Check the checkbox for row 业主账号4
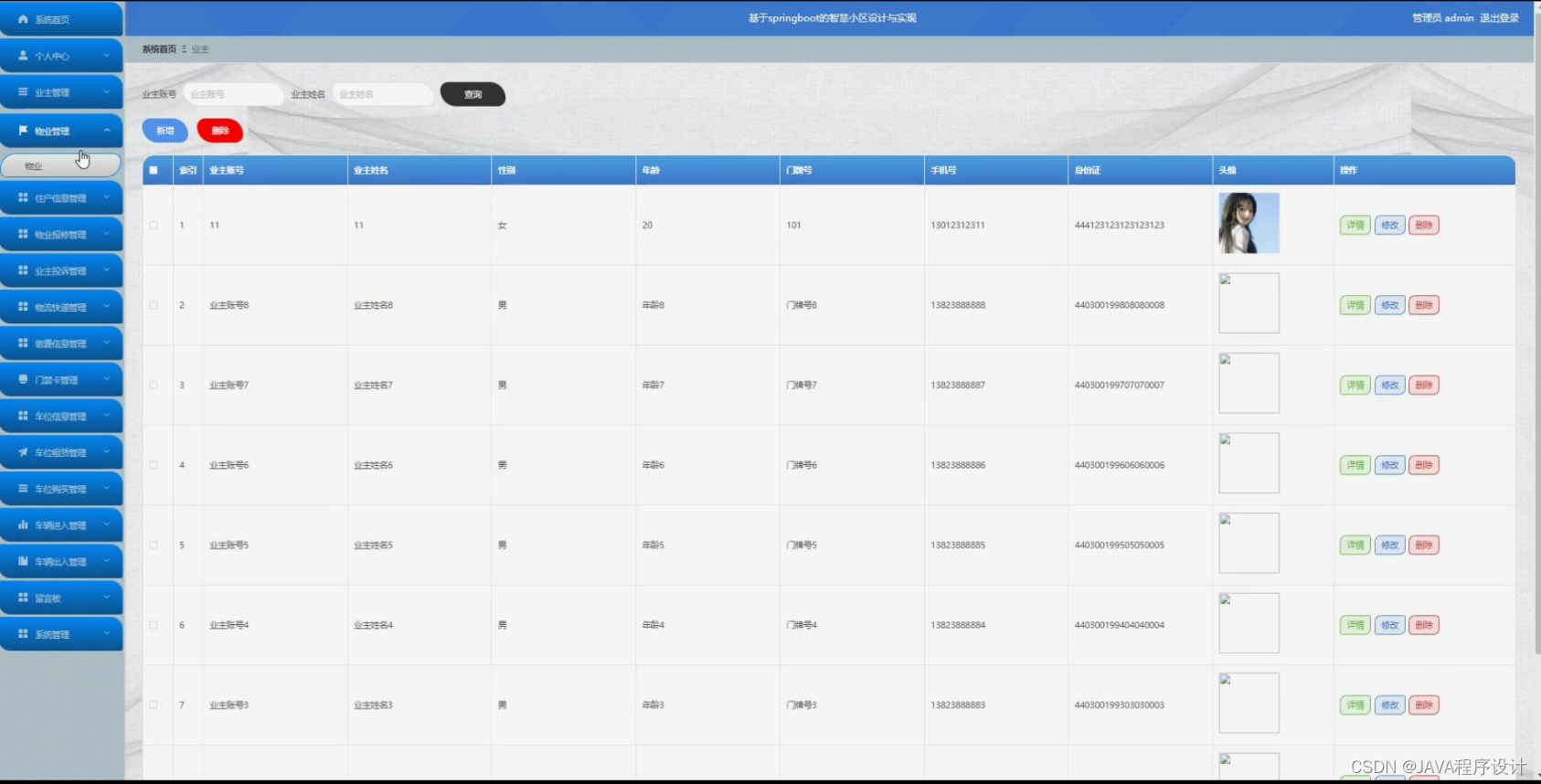Screen dimensions: 1541x784 (154, 625)
